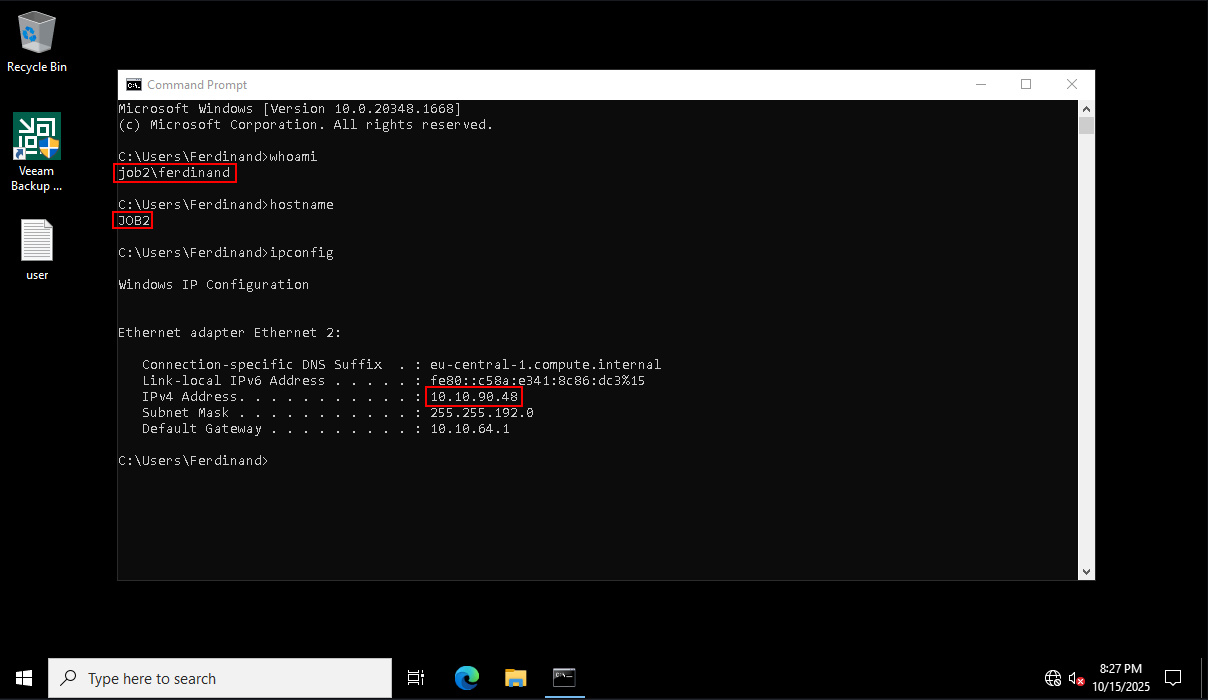Maximize the Command Prompt window
This screenshot has height=700, width=1208.
point(1026,85)
